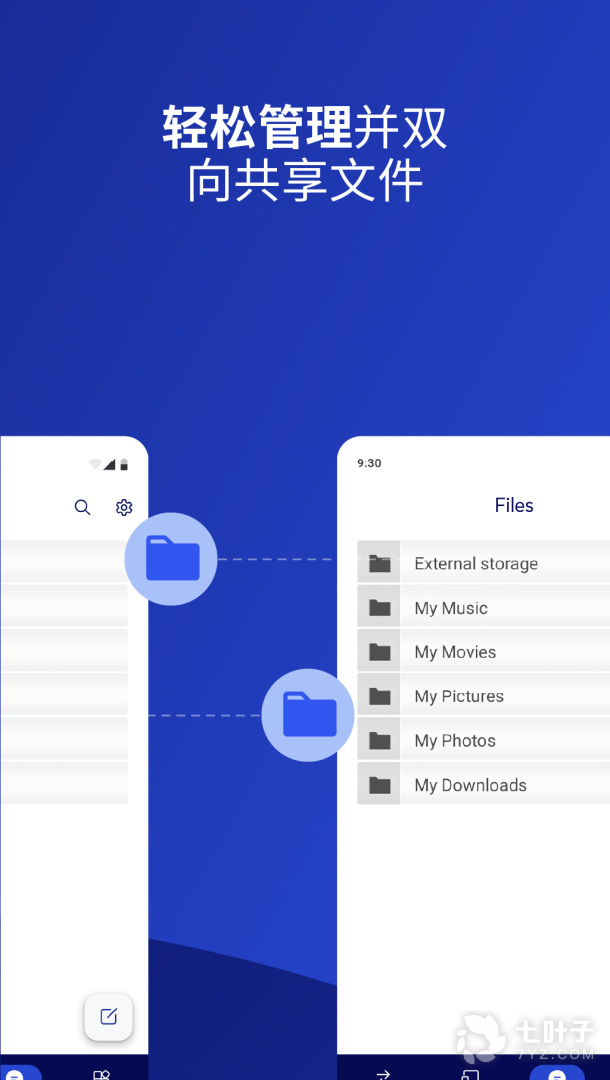610x1080 pixels.
Task: Open the My Pictures folder row
Action: pyautogui.click(x=484, y=696)
